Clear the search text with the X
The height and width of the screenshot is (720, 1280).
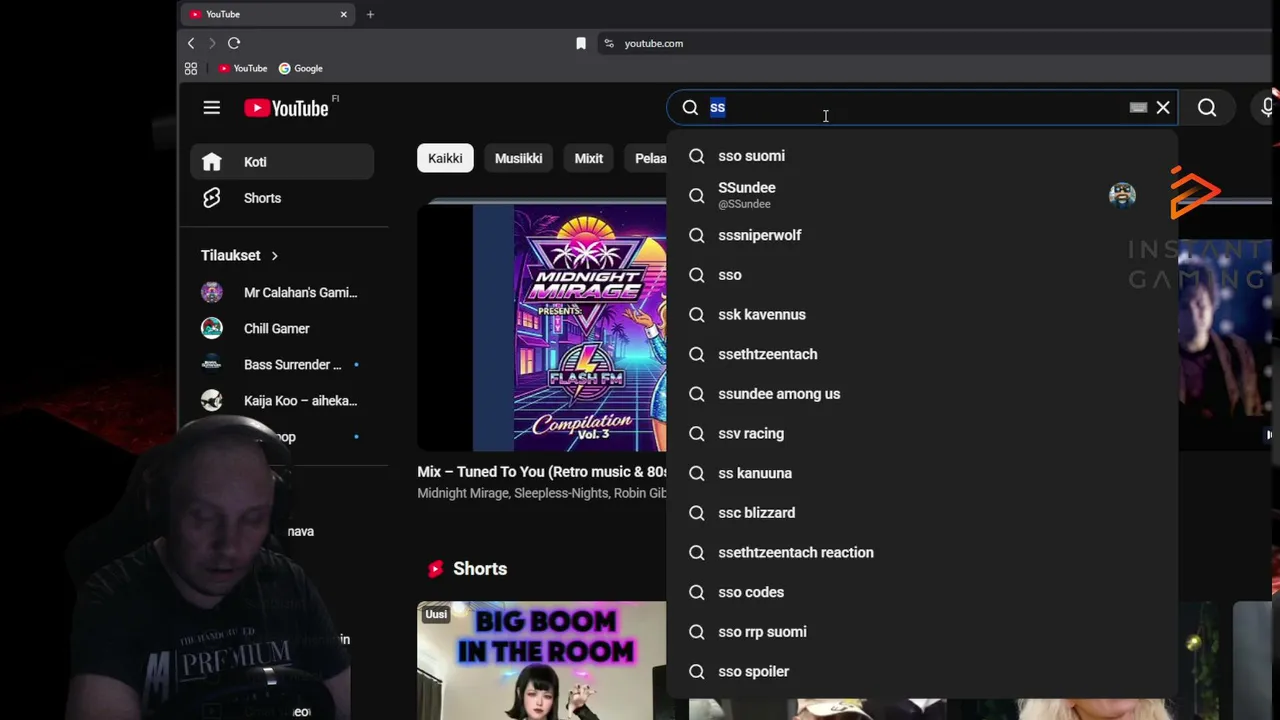[x=1163, y=107]
